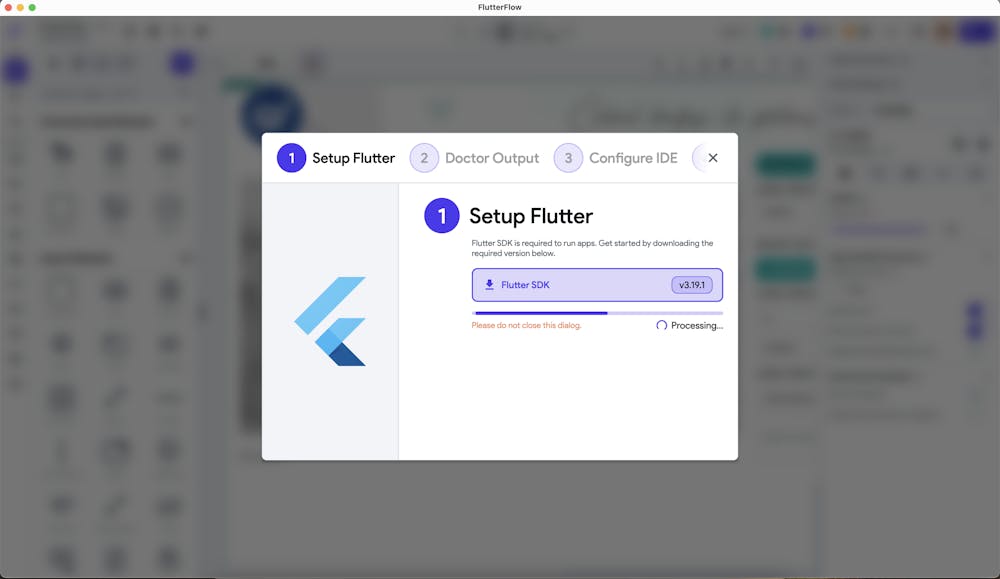This screenshot has height=579, width=1000.
Task: Click the v3.19.1 version badge
Action: (692, 285)
